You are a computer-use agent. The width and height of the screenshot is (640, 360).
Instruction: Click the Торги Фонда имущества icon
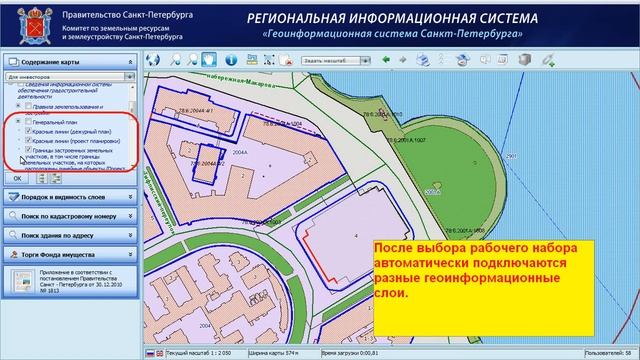pos(13,254)
